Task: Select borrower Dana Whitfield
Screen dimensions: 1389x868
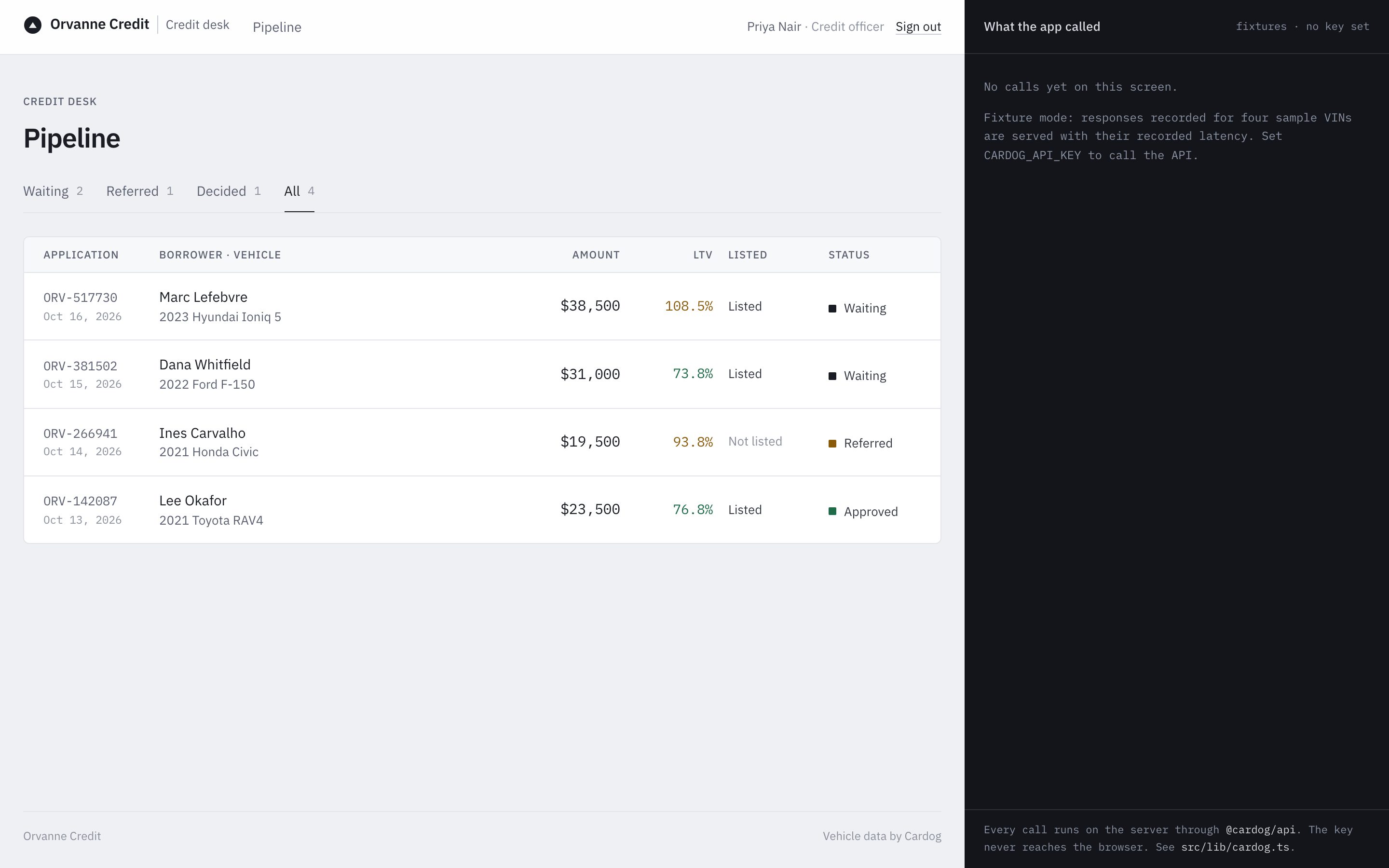Action: point(205,365)
